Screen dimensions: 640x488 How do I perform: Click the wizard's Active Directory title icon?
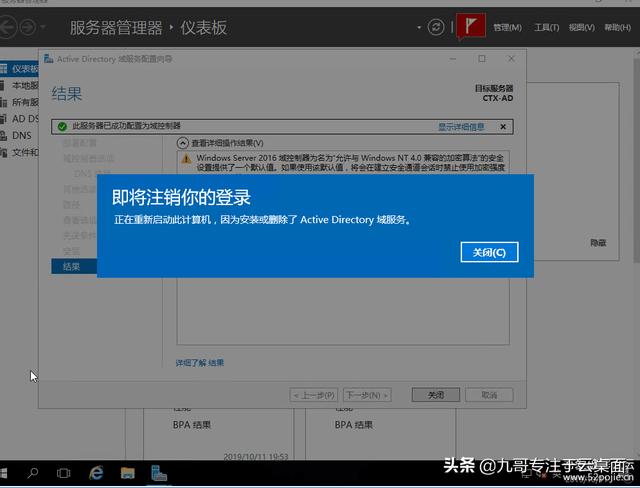(x=49, y=59)
